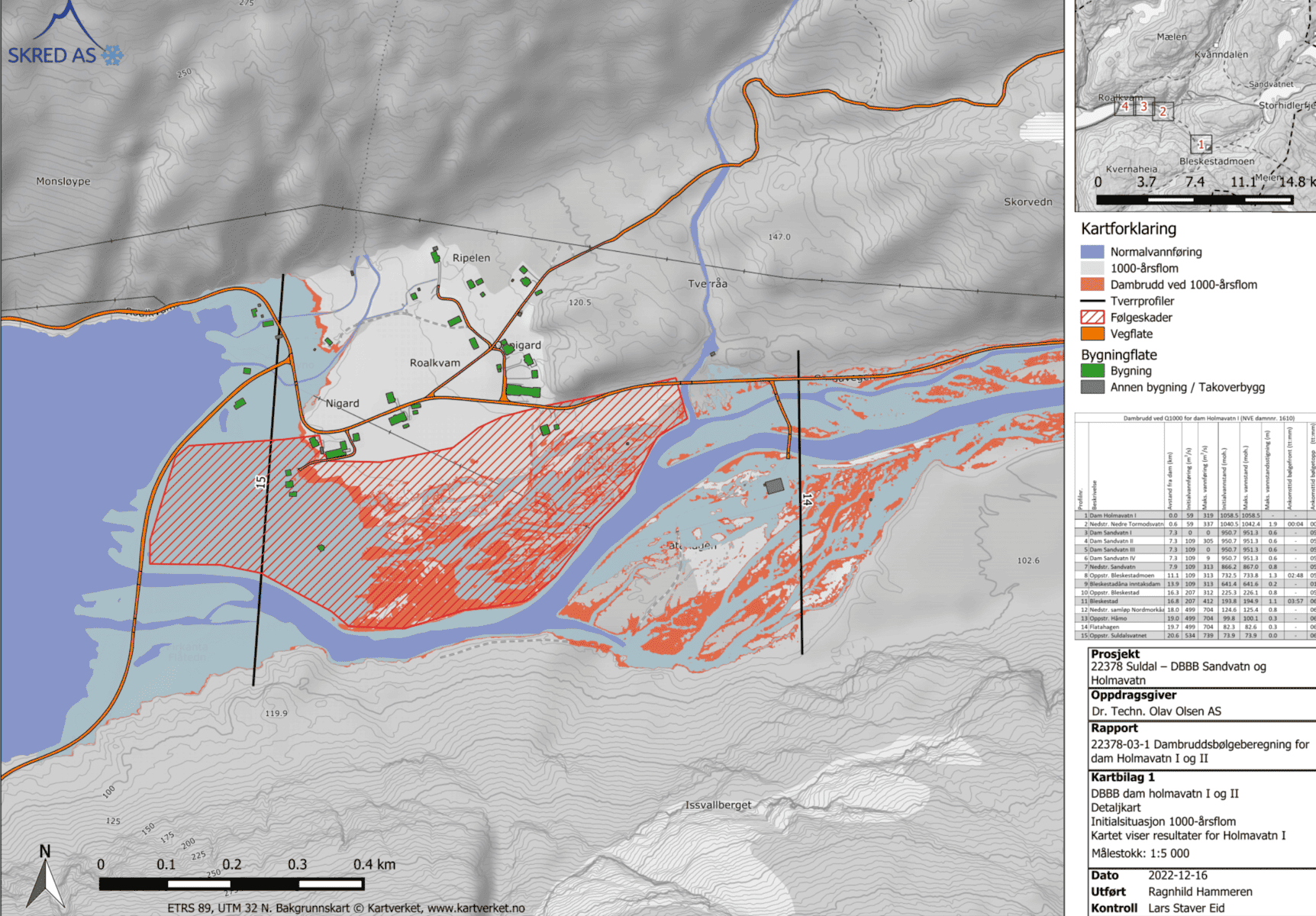Viewport: 1316px width, 916px height.
Task: Click the Tverrprofiler line symbol in legend
Action: pos(1092,302)
